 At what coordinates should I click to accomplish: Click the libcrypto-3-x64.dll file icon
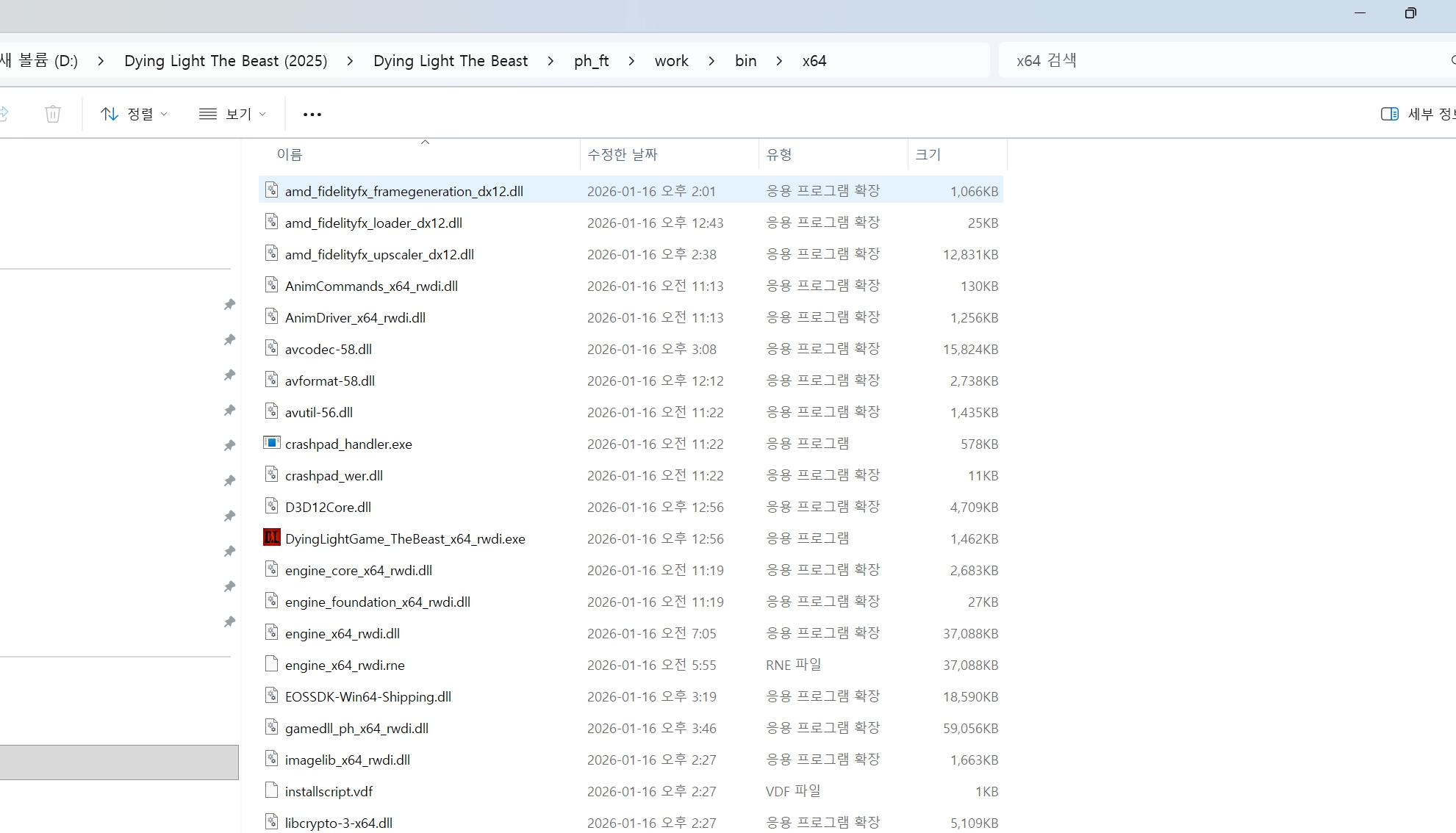272,822
